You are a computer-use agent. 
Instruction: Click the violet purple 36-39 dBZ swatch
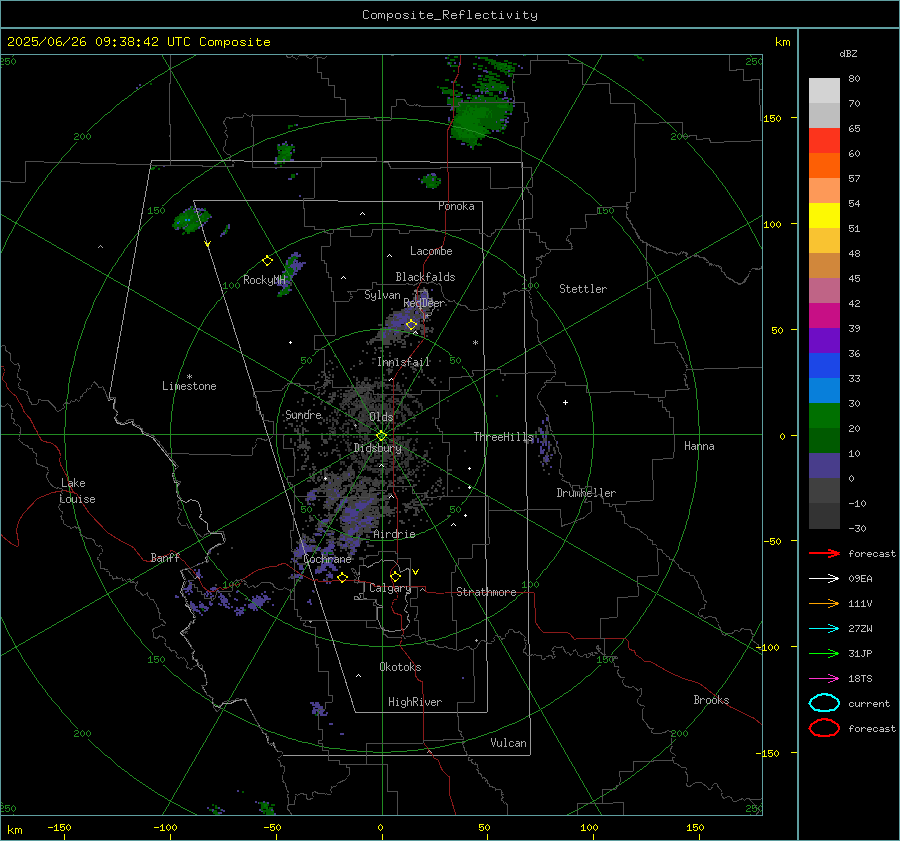(x=824, y=340)
